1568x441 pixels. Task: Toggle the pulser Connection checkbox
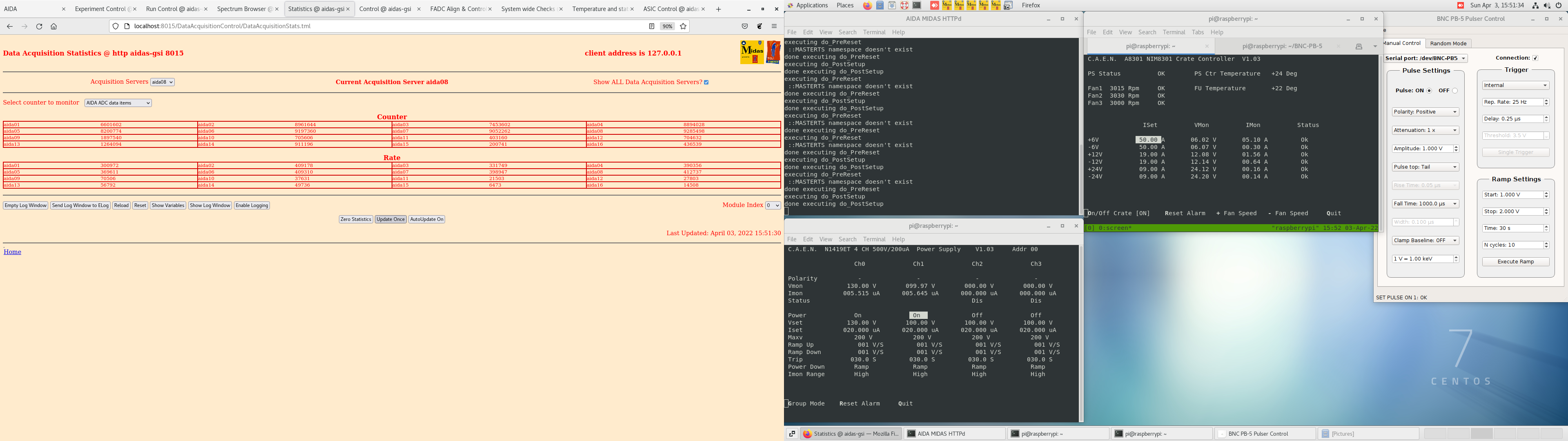coord(1535,58)
